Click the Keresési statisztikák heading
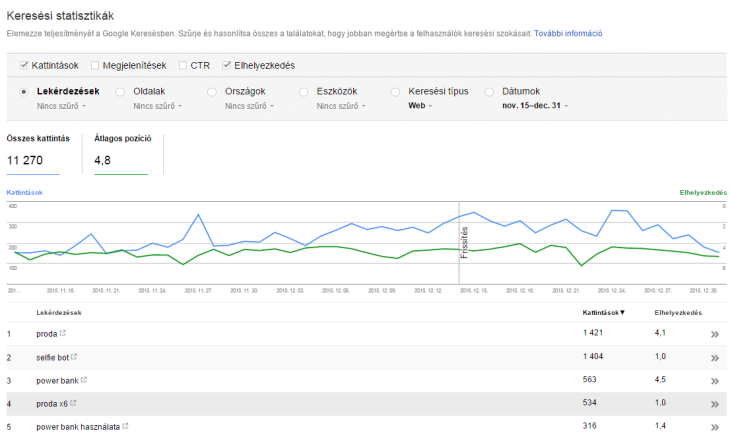This screenshot has width=730, height=437. [60, 16]
